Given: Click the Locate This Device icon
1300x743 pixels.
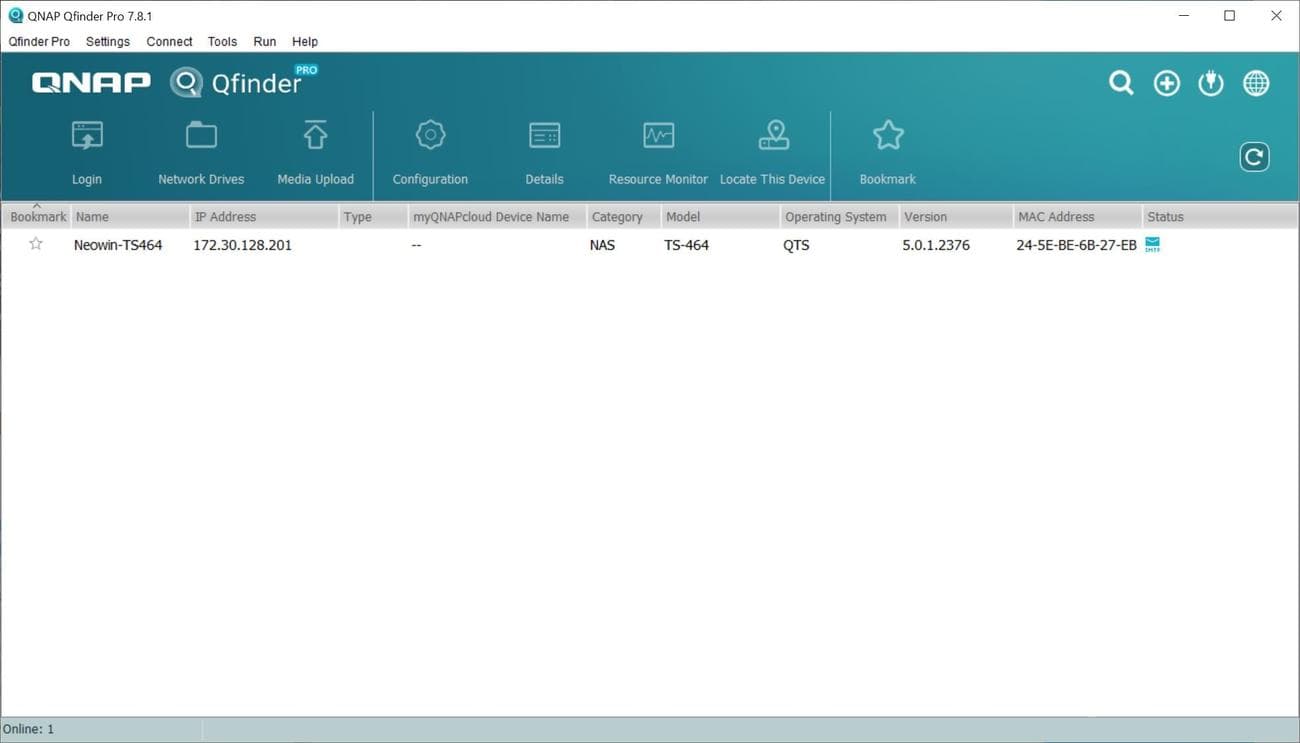Looking at the screenshot, I should tap(772, 150).
